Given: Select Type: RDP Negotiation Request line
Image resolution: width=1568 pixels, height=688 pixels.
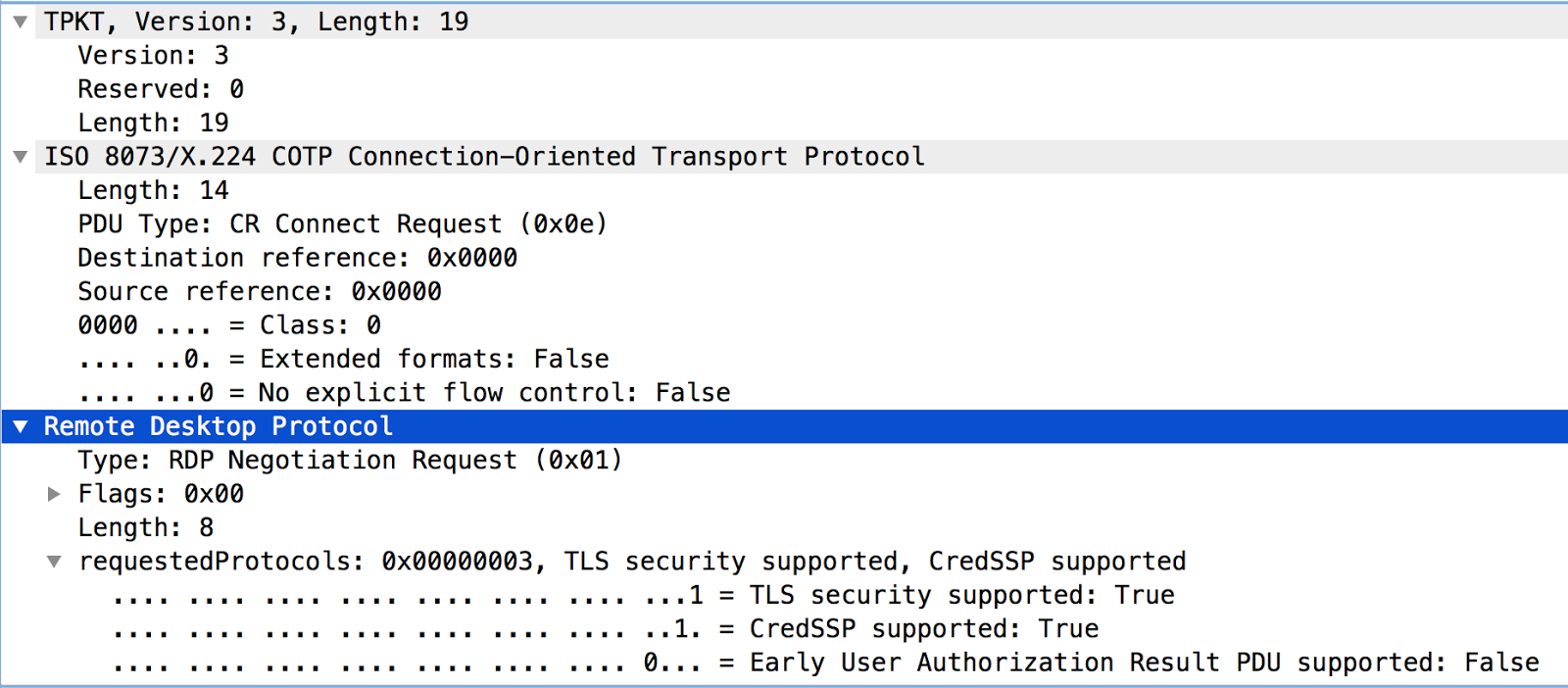Looking at the screenshot, I should click(x=350, y=461).
